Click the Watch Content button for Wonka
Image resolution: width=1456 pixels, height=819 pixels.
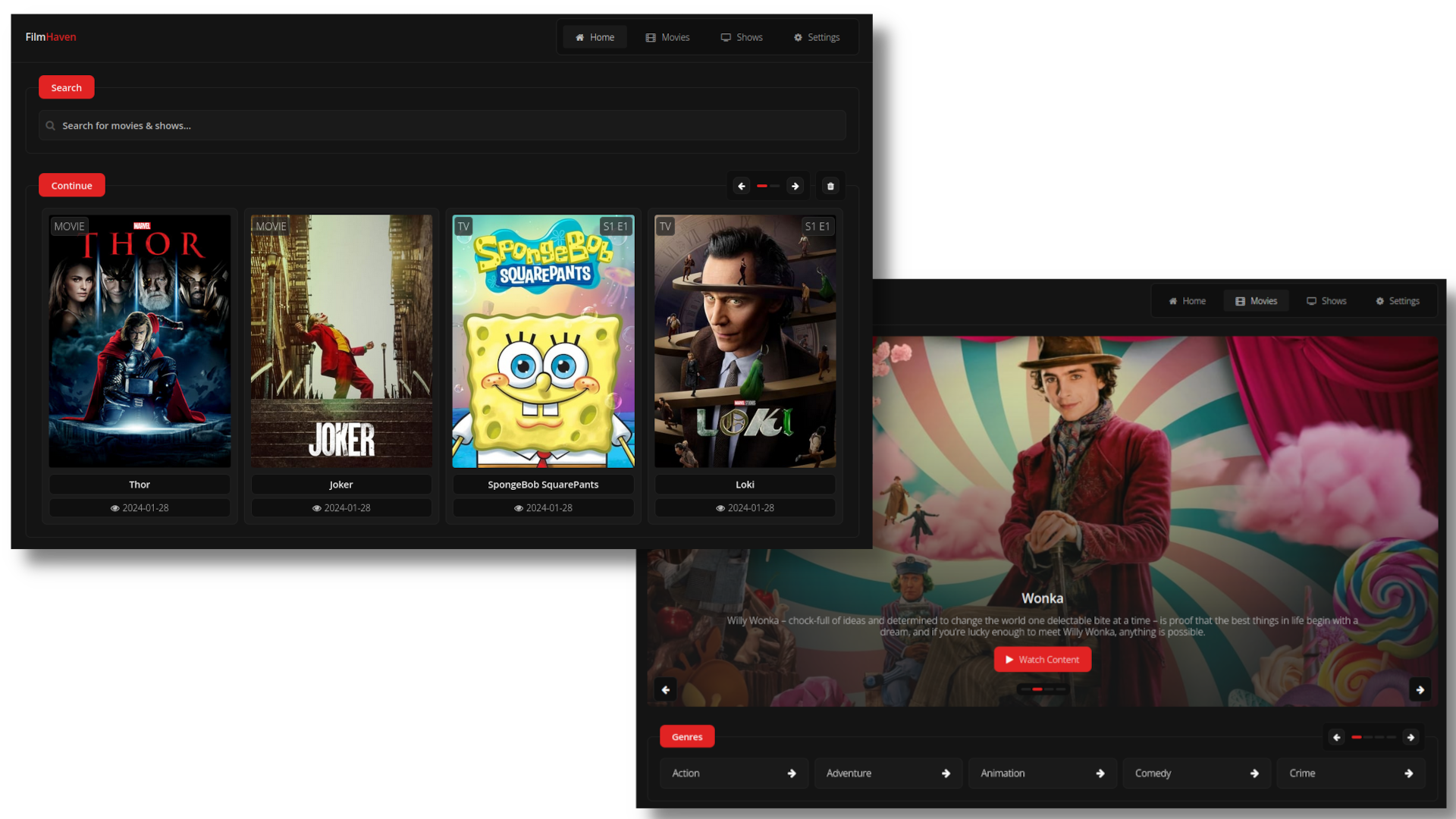pos(1043,660)
